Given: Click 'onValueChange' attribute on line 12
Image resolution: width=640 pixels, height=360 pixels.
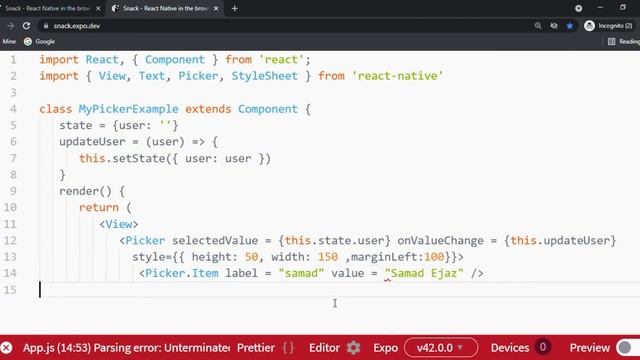Looking at the screenshot, I should coord(440,240).
